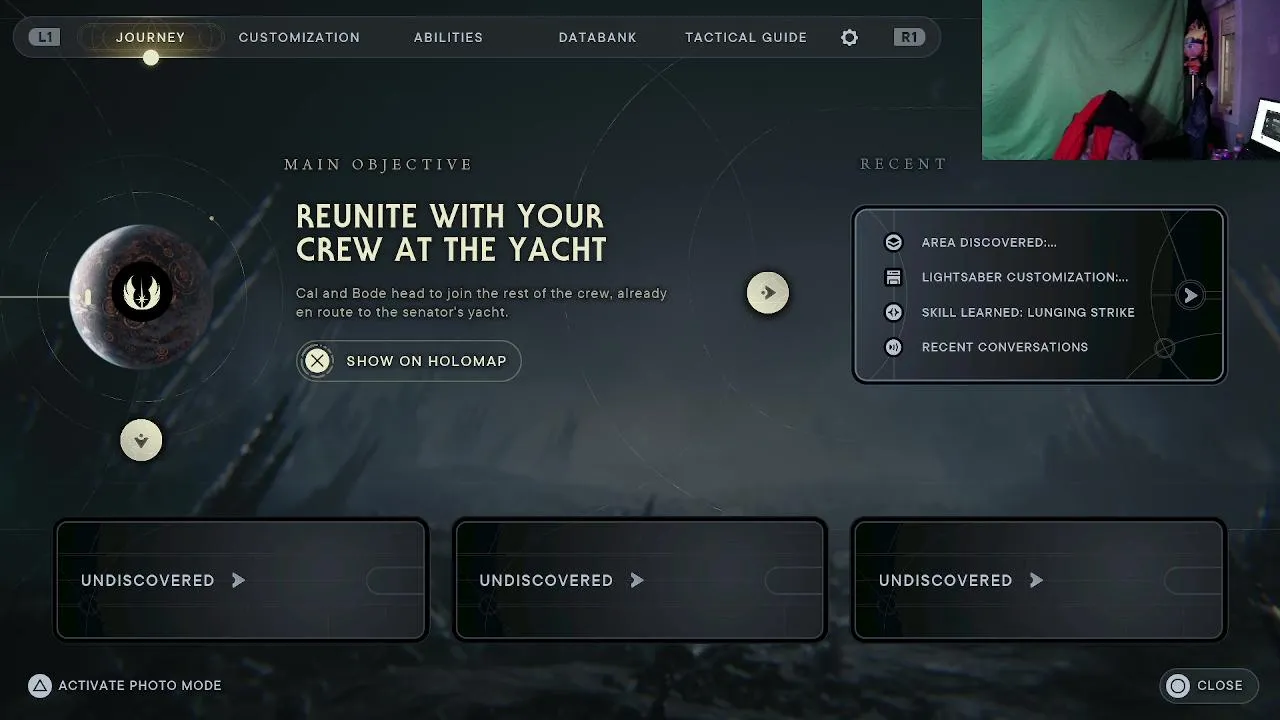
Task: Open the Tactical Guide tab
Action: (746, 37)
